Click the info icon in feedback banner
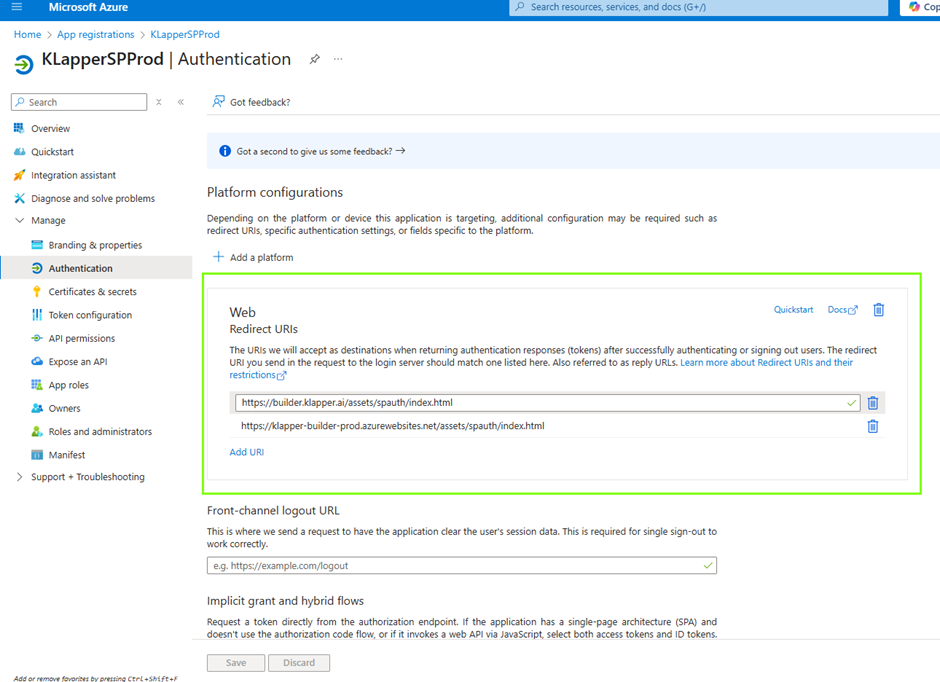 [225, 151]
